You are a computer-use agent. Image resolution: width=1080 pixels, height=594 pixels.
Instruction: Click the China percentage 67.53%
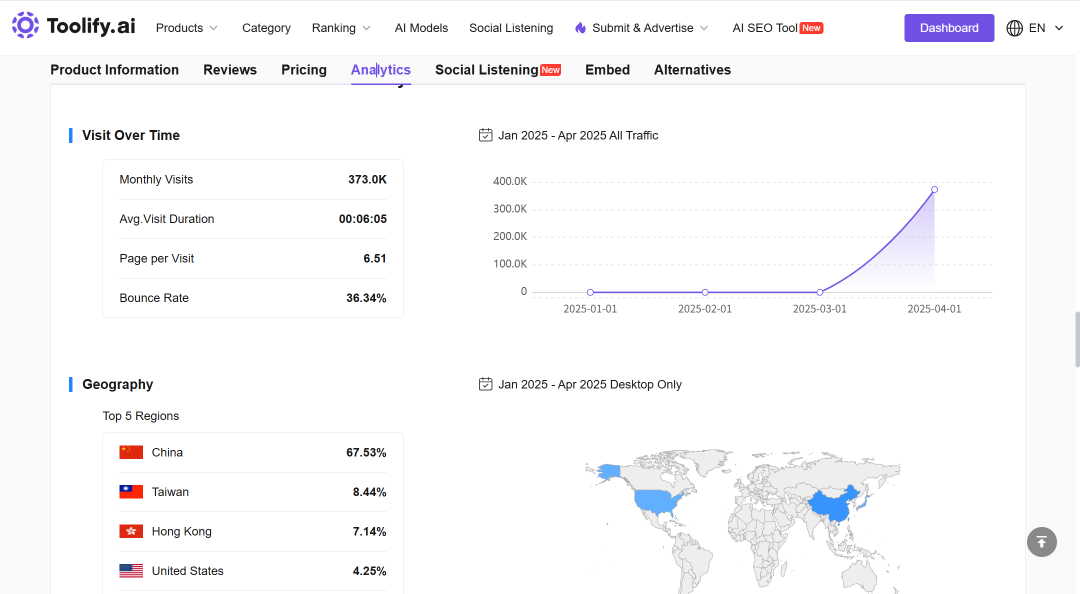pos(366,452)
